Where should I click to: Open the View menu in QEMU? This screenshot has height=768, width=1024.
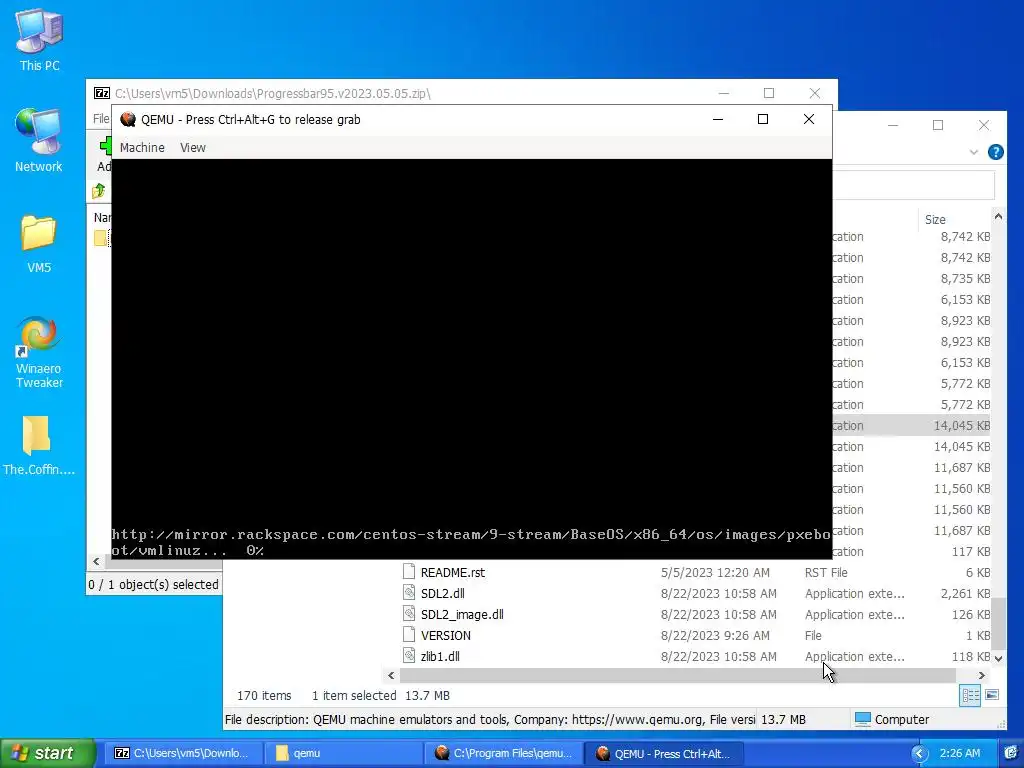tap(193, 148)
